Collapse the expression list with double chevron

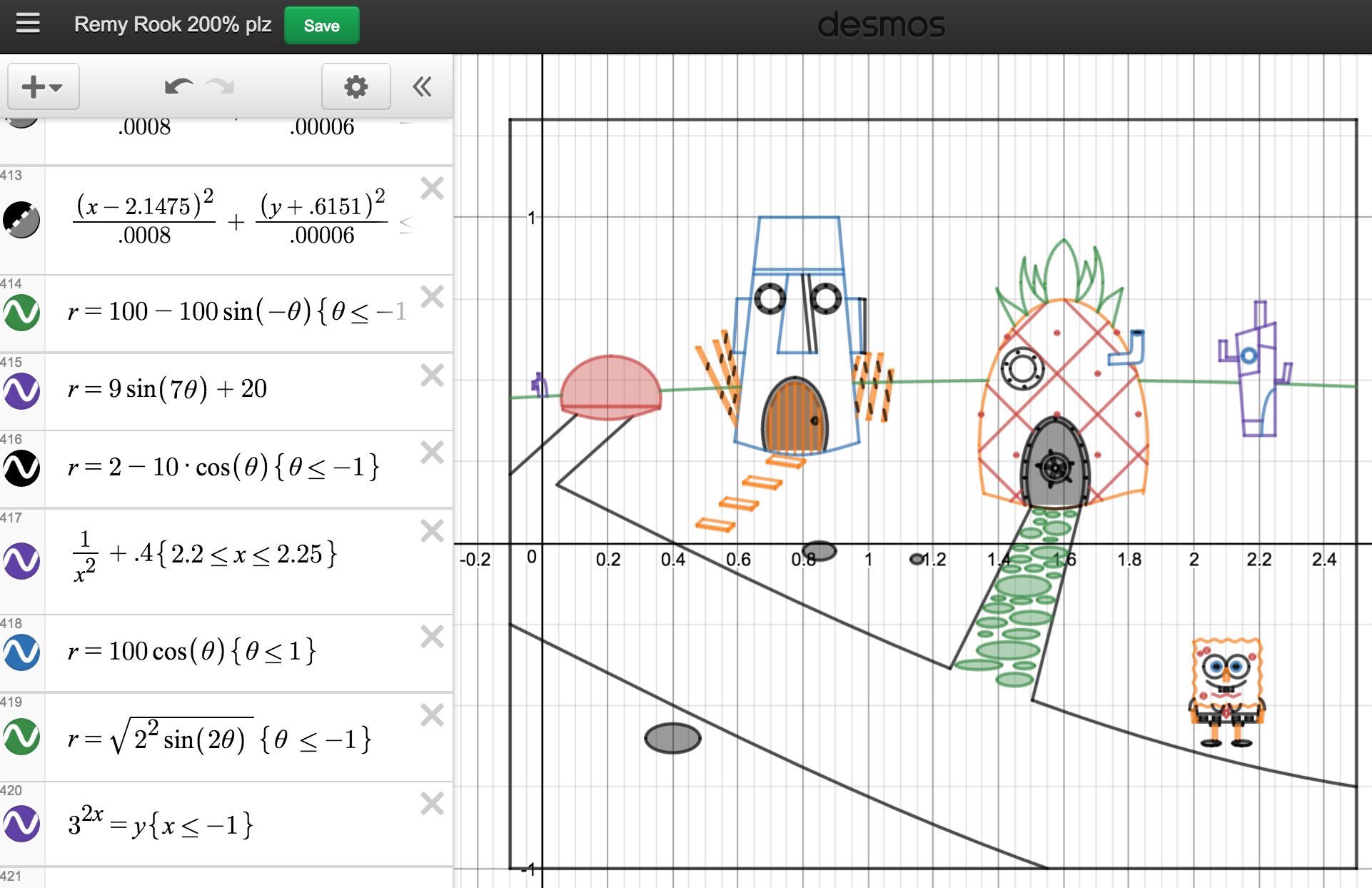[422, 87]
